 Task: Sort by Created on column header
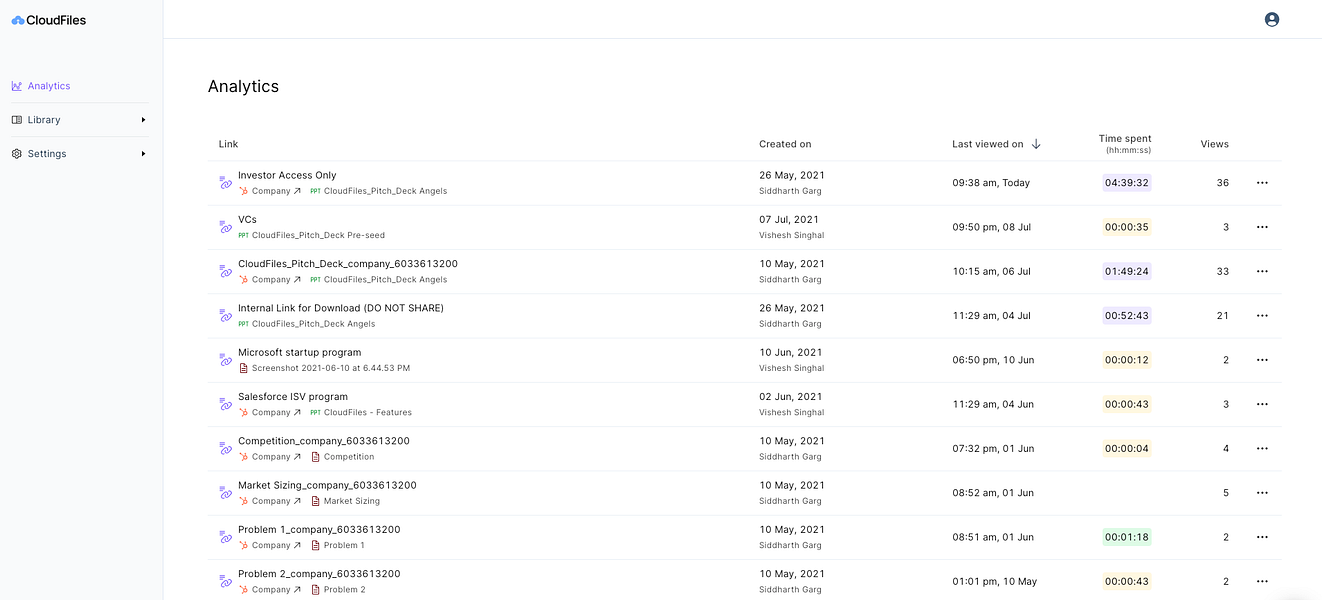click(785, 144)
